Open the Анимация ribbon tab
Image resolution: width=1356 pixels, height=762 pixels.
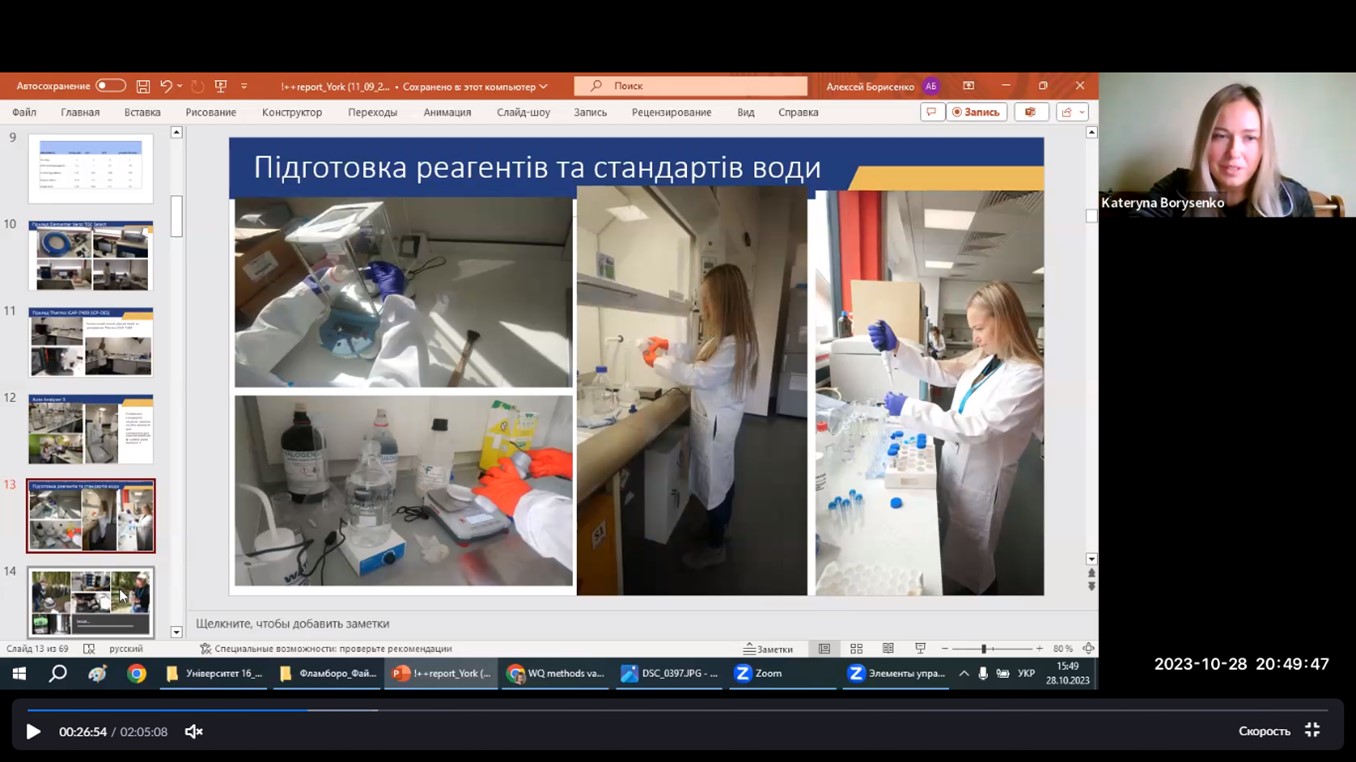447,112
